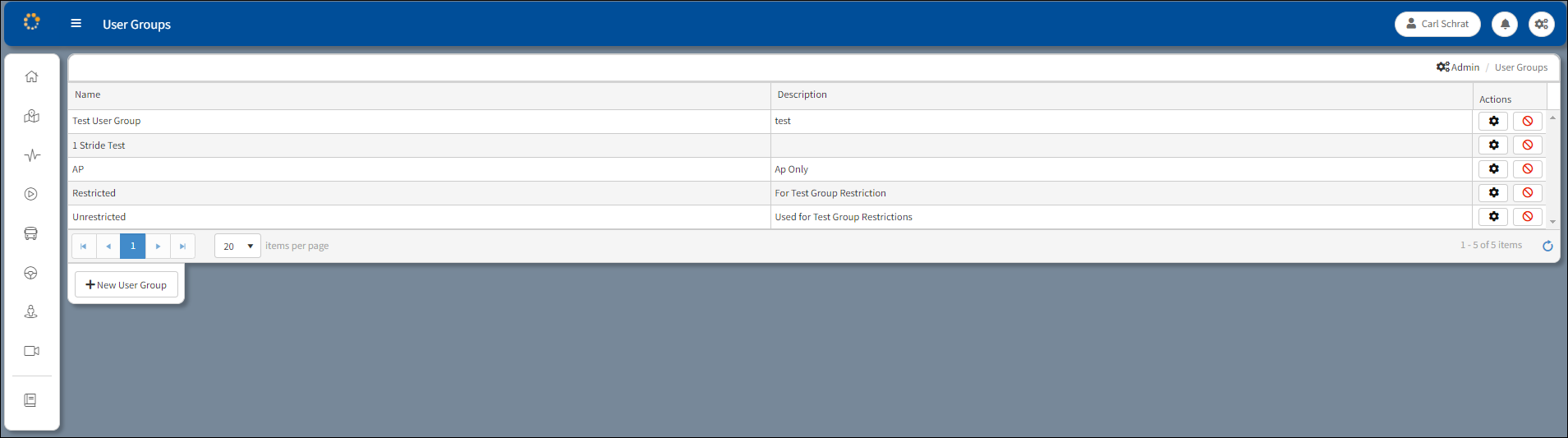Go to Home in sidebar

pos(31,76)
